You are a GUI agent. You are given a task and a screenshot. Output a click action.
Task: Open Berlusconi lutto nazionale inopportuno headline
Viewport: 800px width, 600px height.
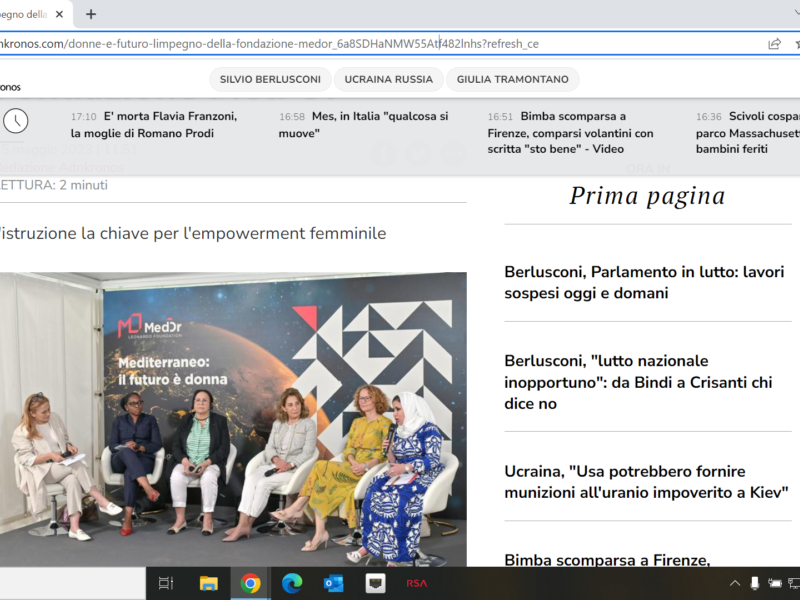(x=638, y=382)
